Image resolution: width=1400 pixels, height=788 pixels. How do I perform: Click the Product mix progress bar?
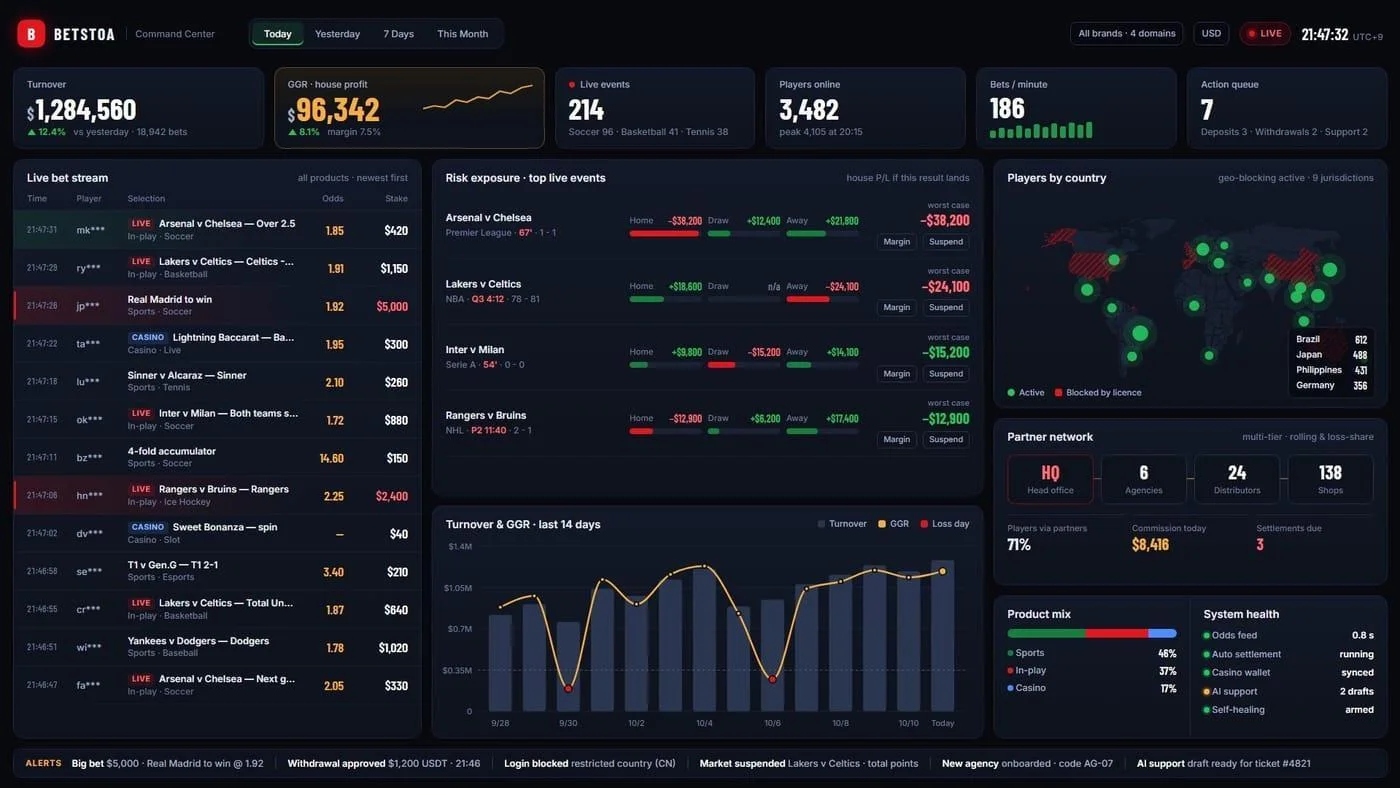tap(1092, 633)
